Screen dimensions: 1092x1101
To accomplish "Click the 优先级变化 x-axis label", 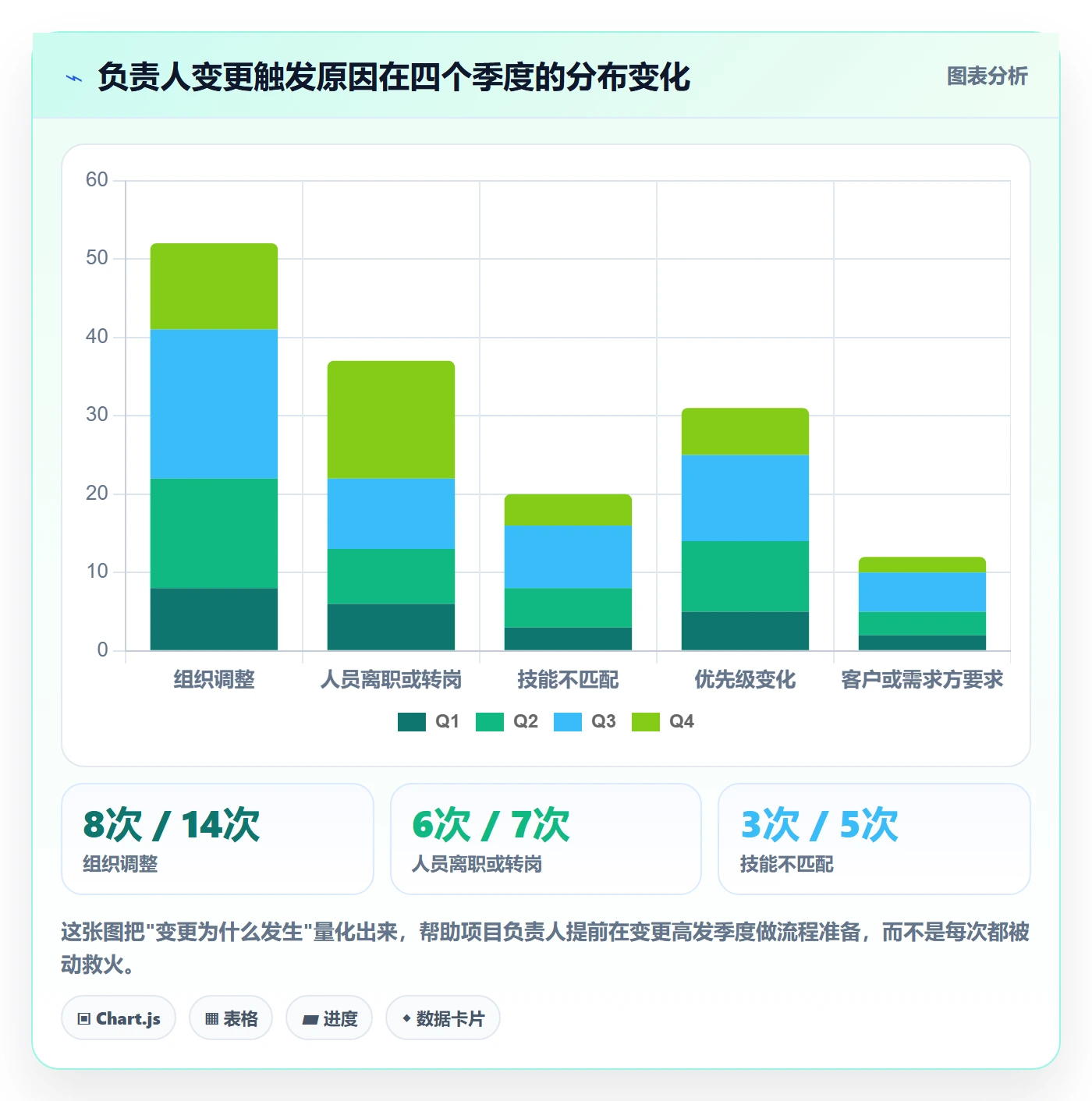I will tap(745, 679).
